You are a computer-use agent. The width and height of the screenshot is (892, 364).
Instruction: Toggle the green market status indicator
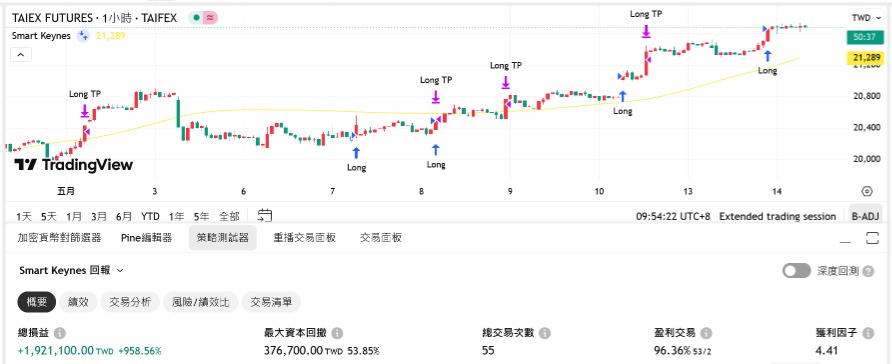click(x=196, y=18)
